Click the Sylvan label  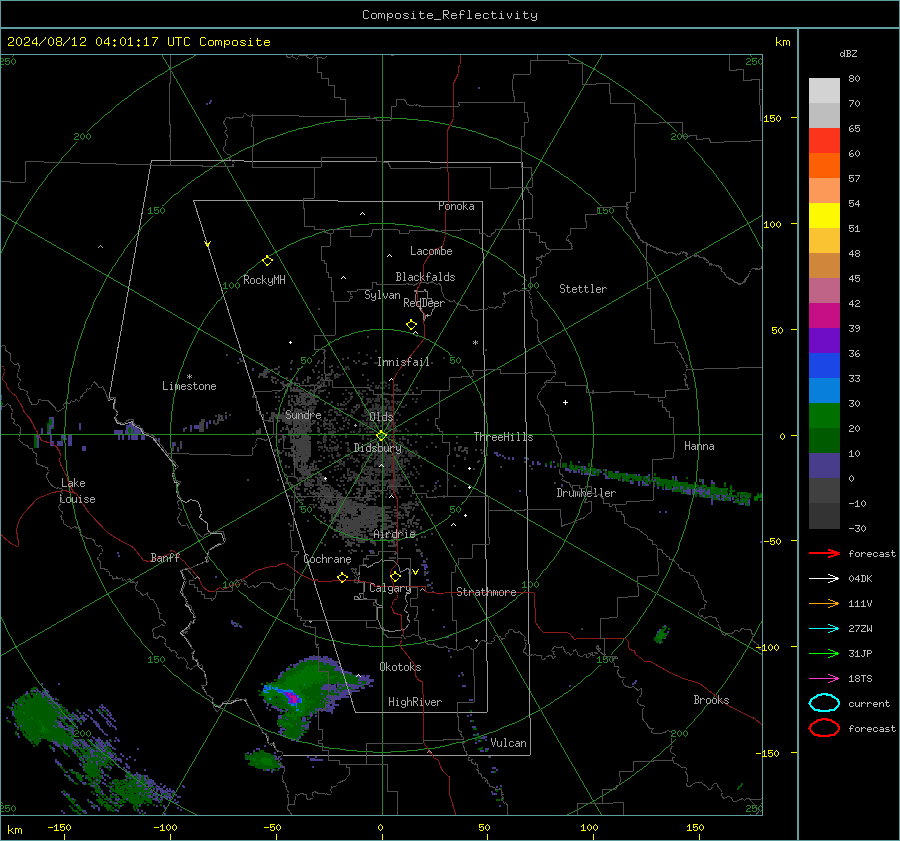pos(382,295)
